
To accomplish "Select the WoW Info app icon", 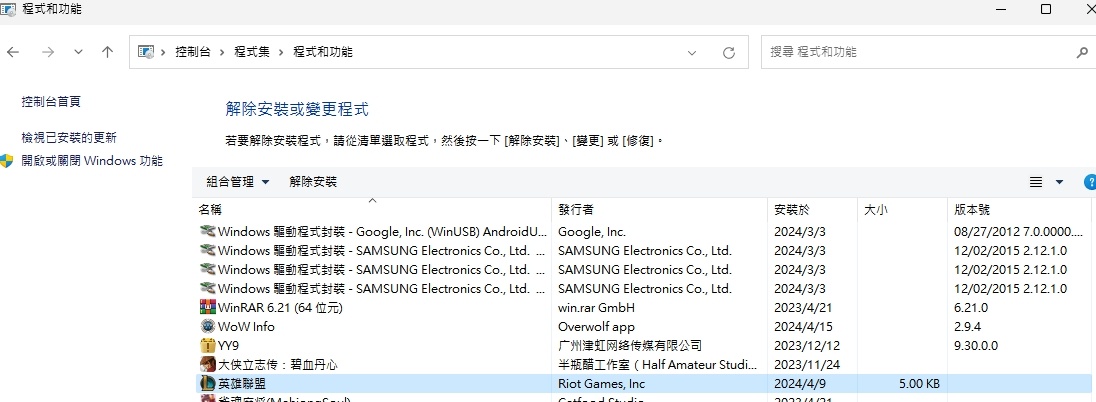I will point(207,327).
